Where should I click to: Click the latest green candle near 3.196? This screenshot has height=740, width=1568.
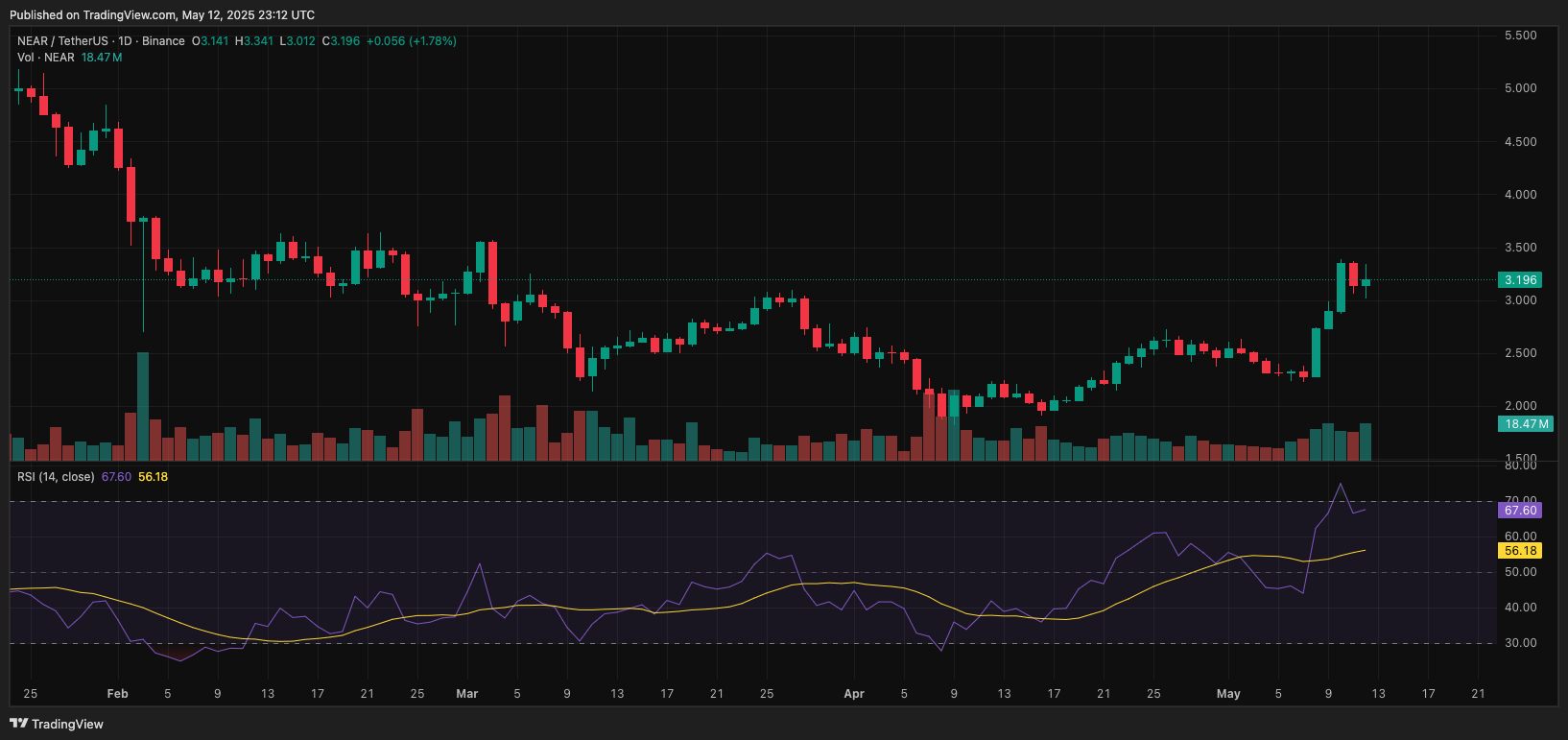pyautogui.click(x=1366, y=282)
